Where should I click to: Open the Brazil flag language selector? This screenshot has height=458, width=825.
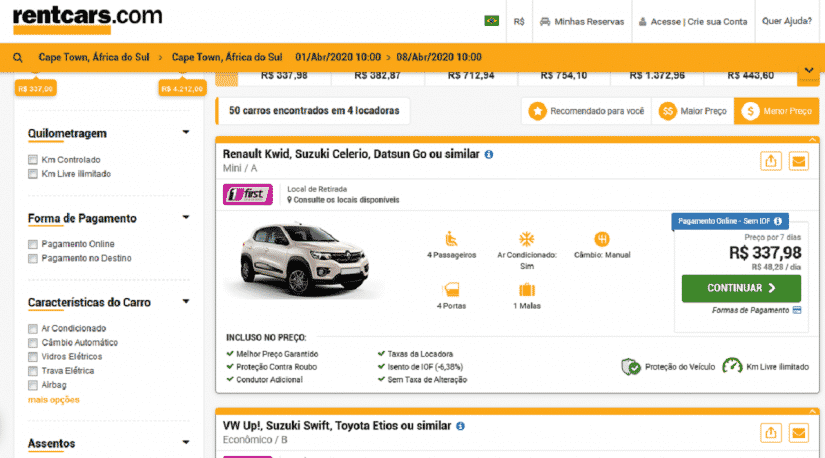pyautogui.click(x=491, y=21)
